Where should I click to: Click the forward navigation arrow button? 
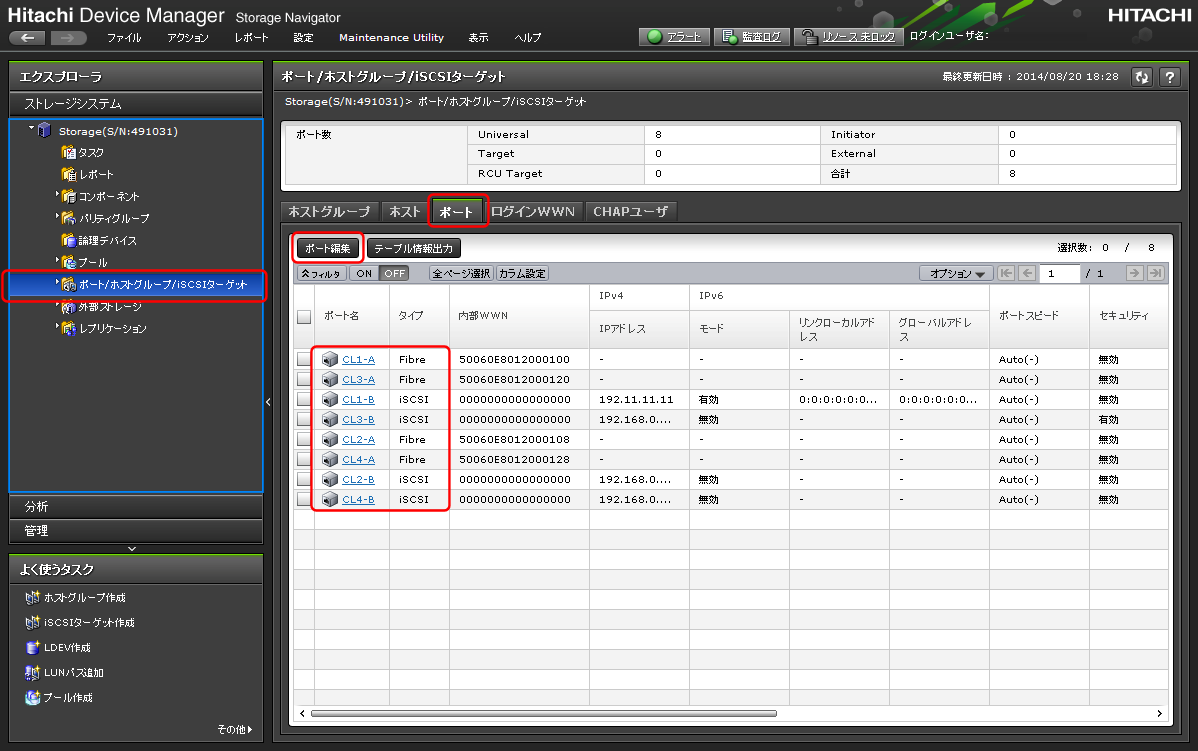pos(68,37)
